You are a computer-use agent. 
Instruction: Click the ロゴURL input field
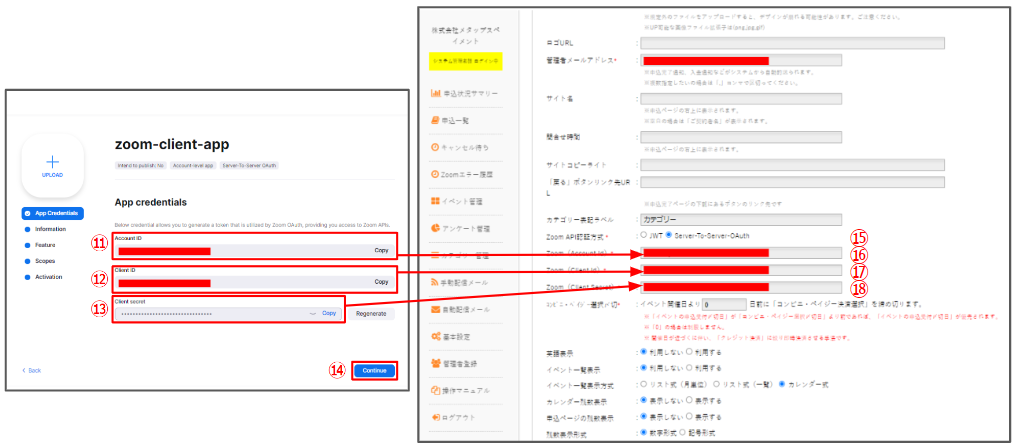[792, 43]
